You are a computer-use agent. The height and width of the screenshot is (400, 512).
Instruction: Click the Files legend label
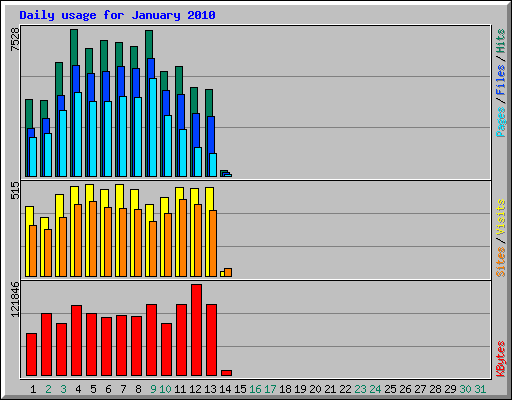pyautogui.click(x=500, y=79)
